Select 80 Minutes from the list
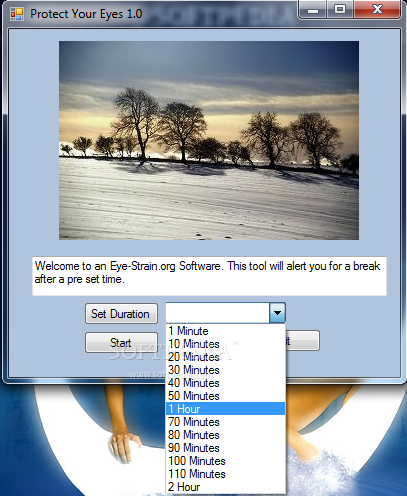This screenshot has height=496, width=407. [225, 435]
